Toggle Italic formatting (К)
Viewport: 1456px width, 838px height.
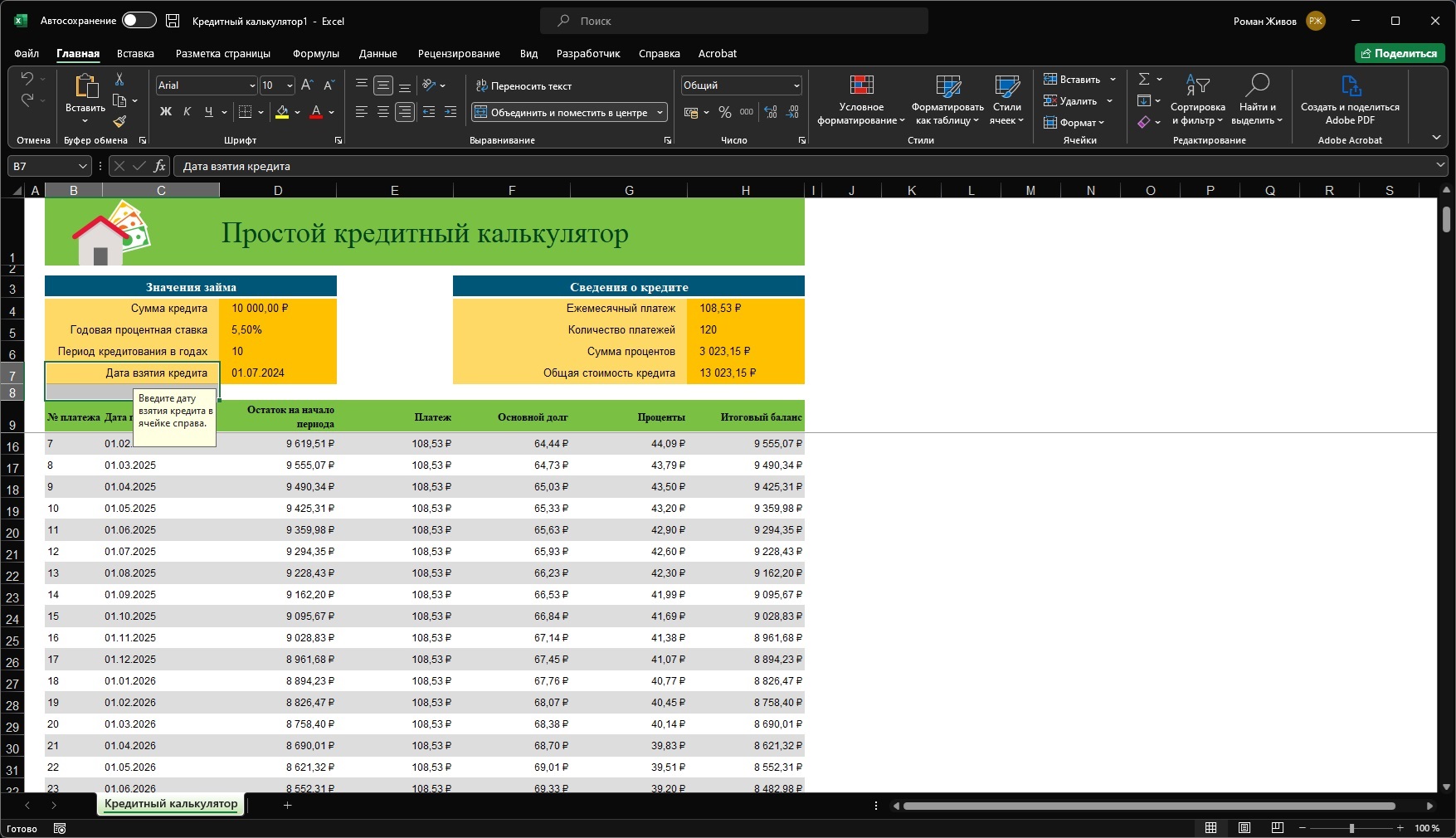[x=187, y=112]
